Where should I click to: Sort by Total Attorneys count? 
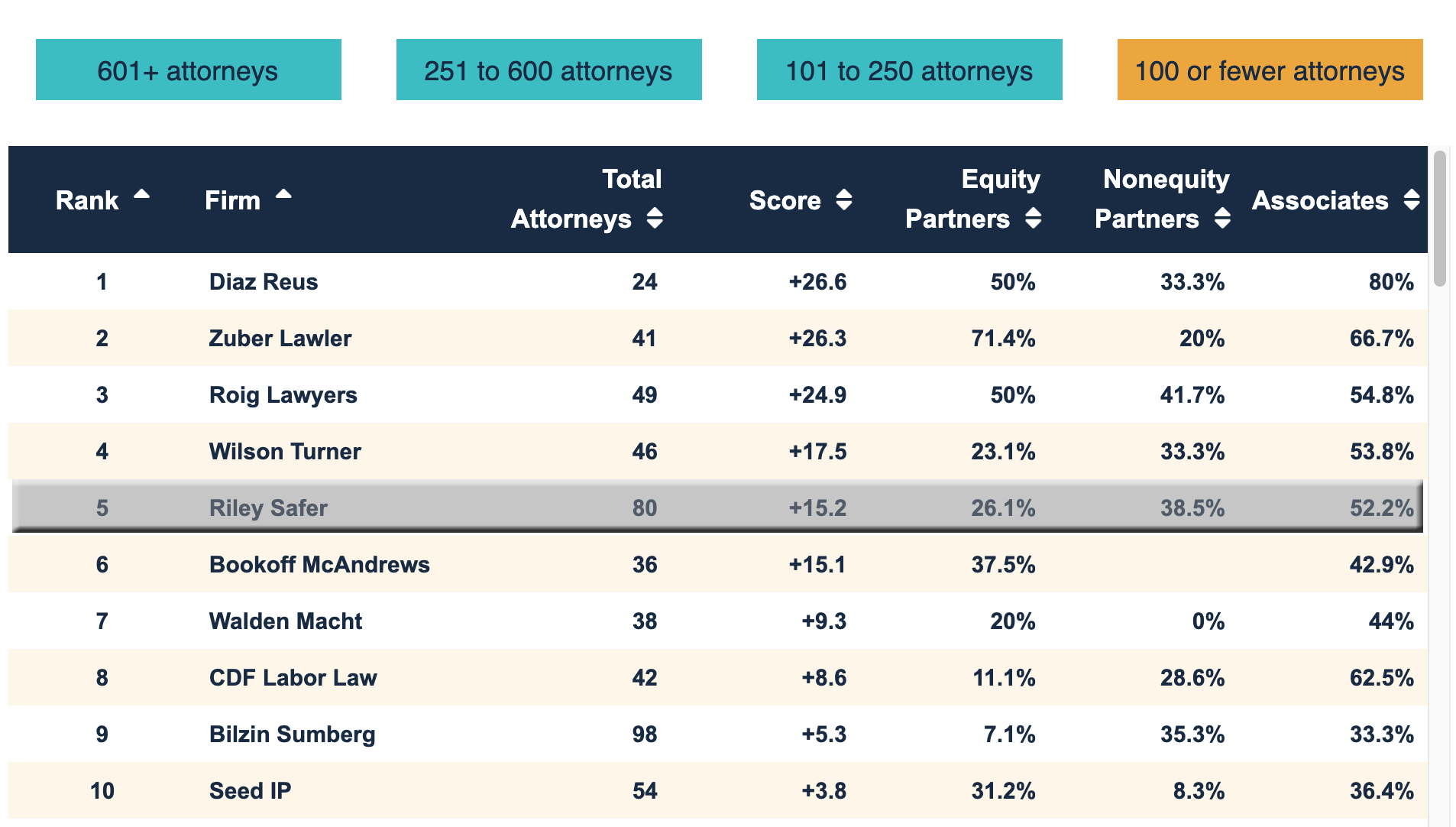pos(655,219)
